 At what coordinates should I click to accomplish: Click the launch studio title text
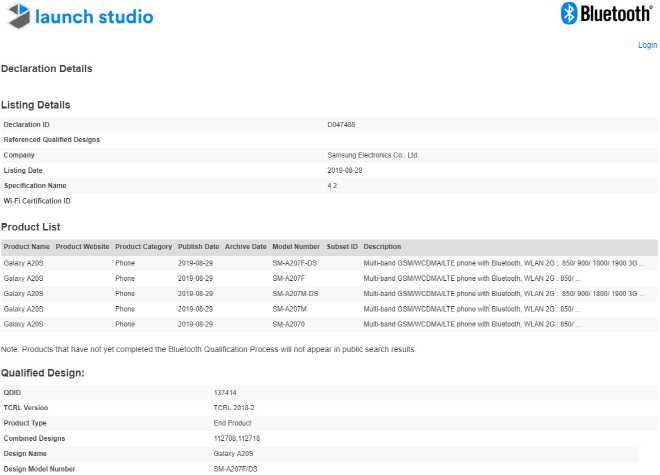click(x=94, y=17)
